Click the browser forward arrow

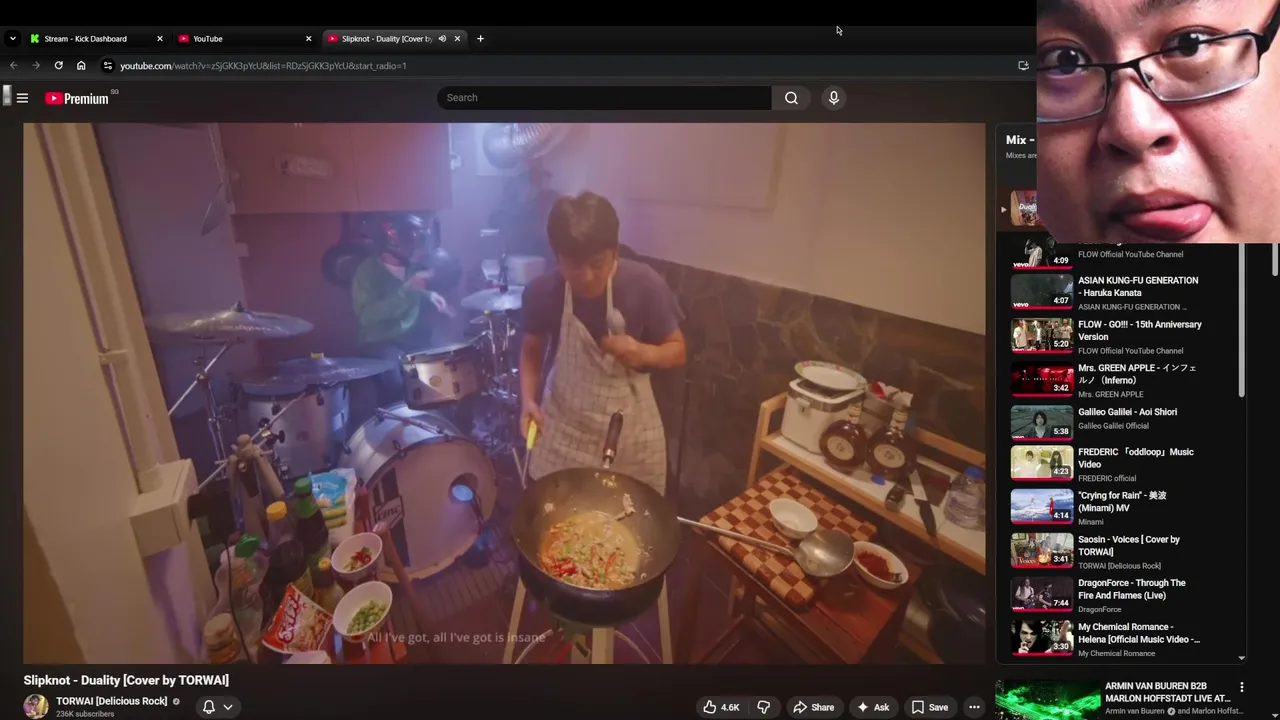[36, 66]
